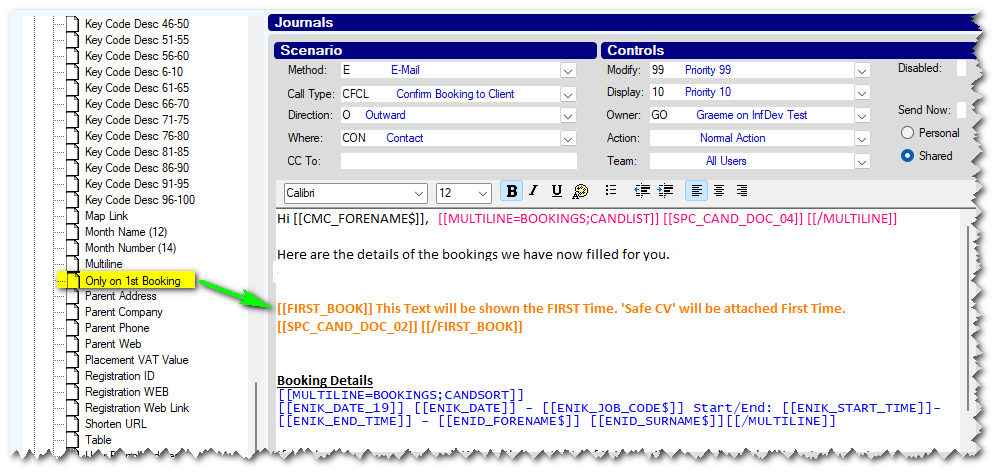Click the Parent Web document icon
This screenshot has width=1000, height=476.
pyautogui.click(x=75, y=344)
